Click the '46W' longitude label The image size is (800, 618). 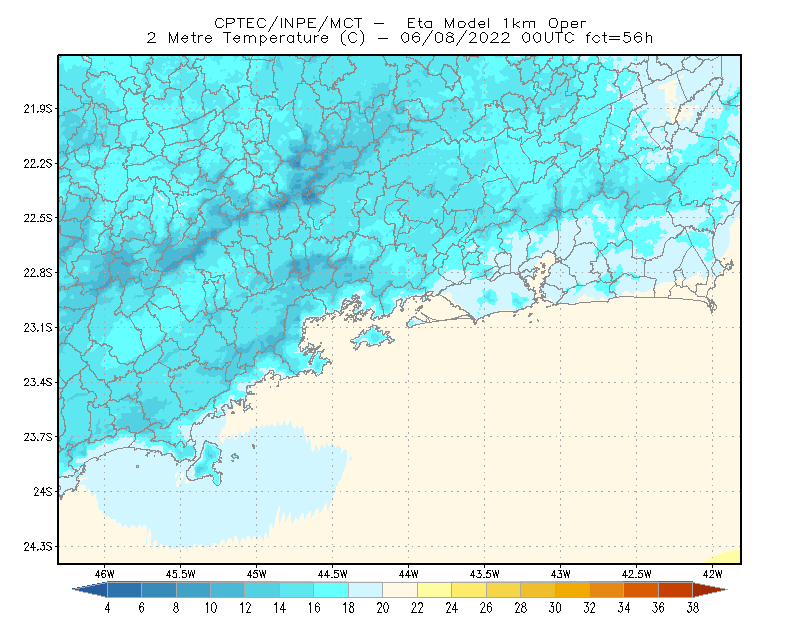tap(105, 574)
